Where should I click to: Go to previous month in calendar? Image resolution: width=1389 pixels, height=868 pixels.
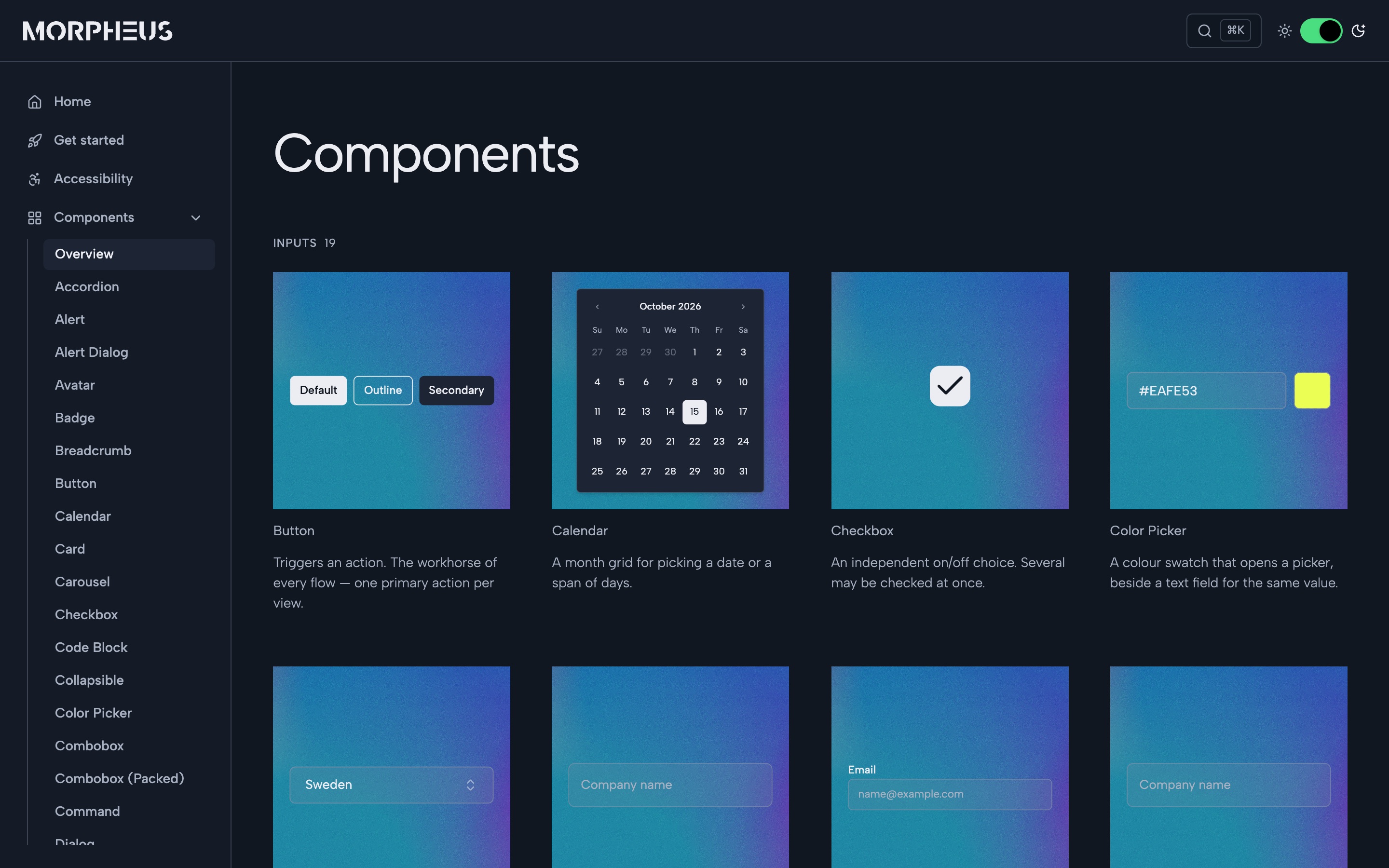tap(597, 307)
